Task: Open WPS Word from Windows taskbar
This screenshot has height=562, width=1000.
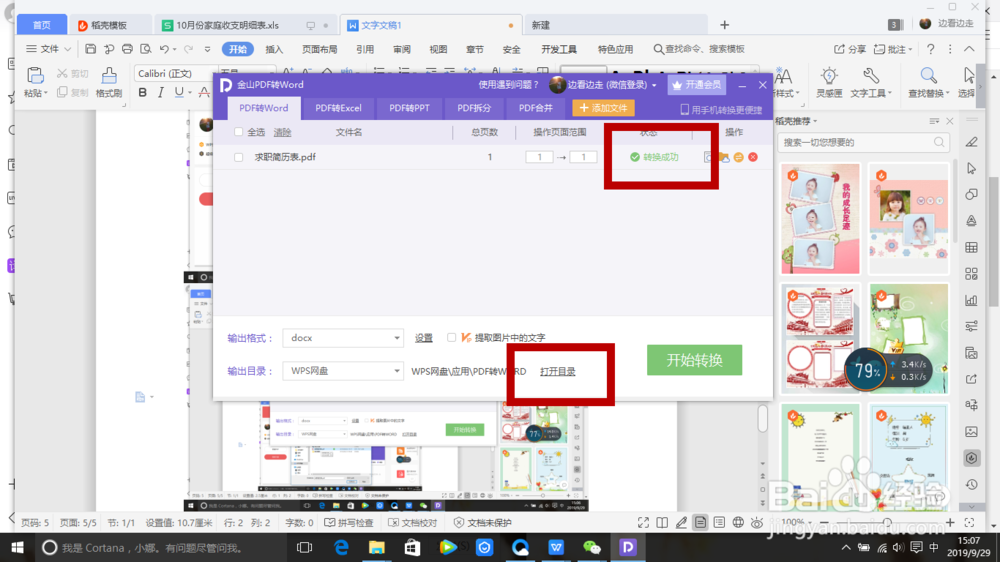Action: point(556,547)
